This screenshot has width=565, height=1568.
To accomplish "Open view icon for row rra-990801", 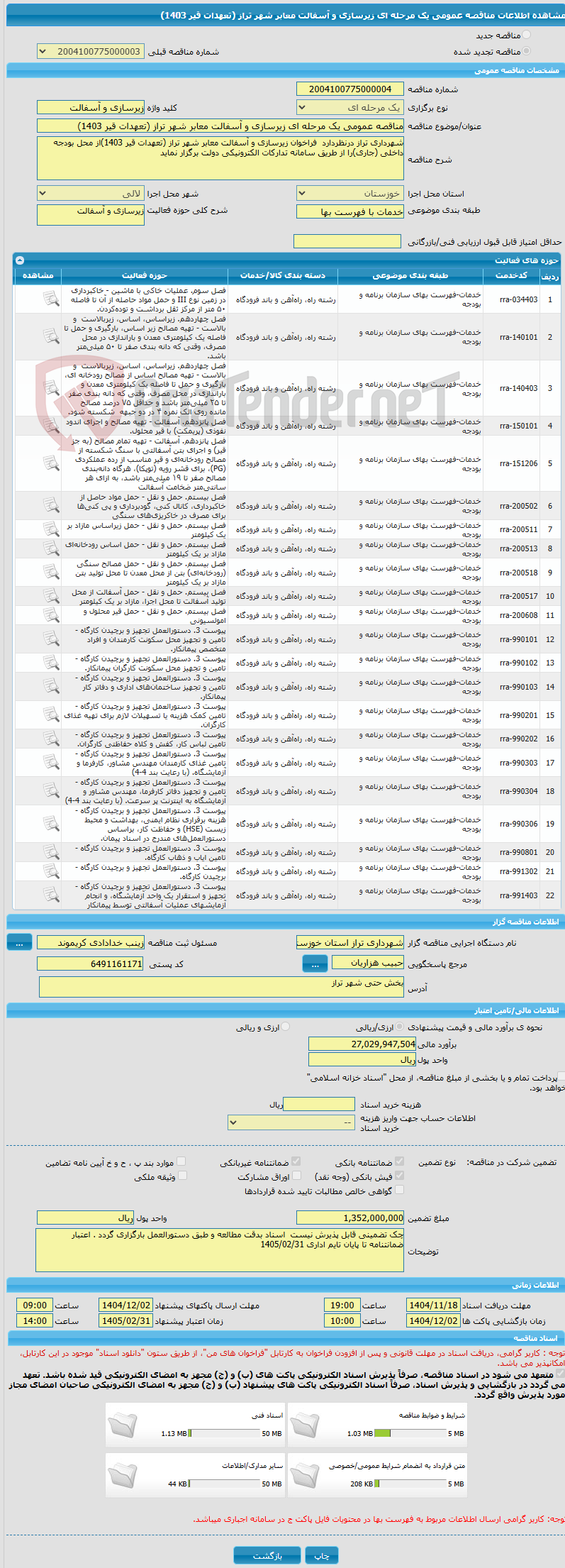I will [50, 852].
